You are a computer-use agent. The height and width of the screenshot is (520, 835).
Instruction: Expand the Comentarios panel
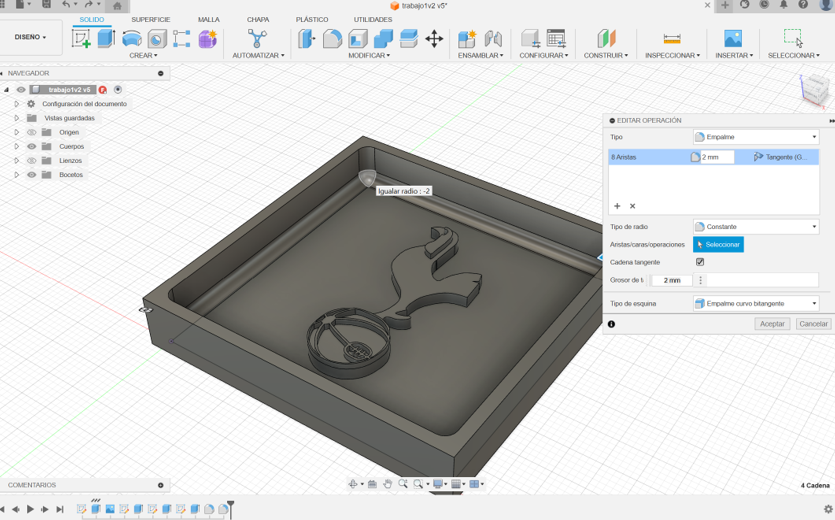tap(161, 485)
